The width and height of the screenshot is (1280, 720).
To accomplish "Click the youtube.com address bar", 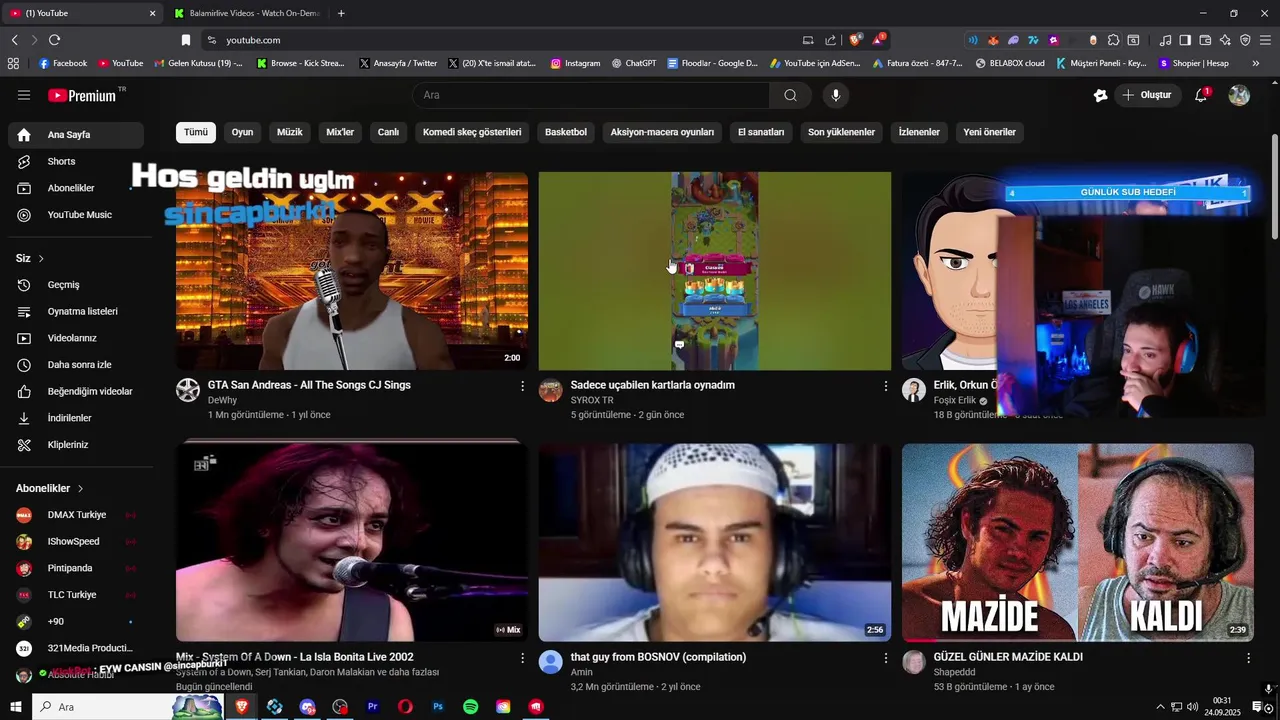I will pyautogui.click(x=500, y=40).
